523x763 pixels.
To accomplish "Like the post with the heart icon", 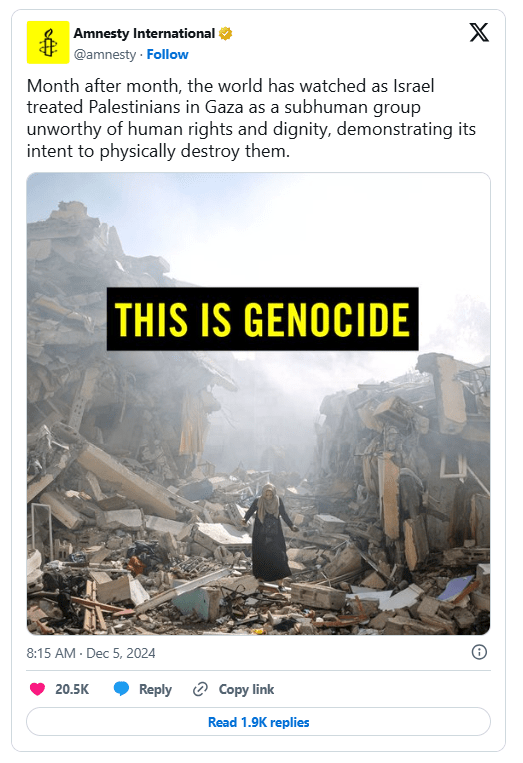I will tap(37, 689).
